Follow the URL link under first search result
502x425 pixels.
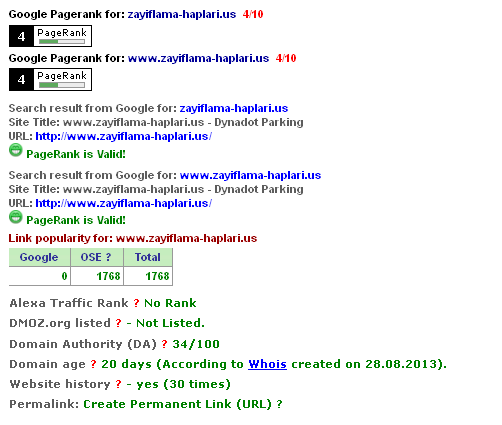tap(124, 136)
